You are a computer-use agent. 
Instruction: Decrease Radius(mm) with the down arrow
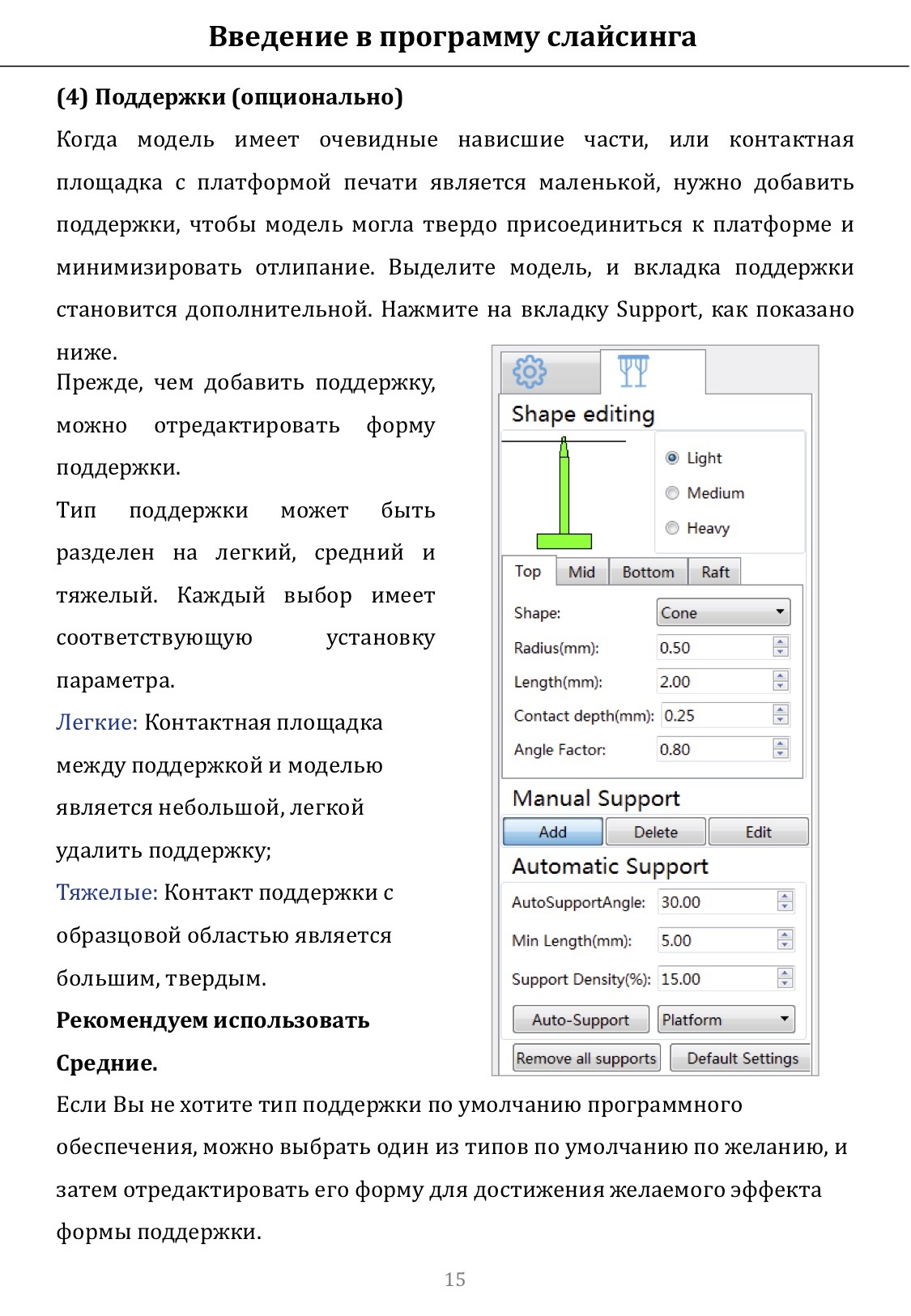click(781, 653)
